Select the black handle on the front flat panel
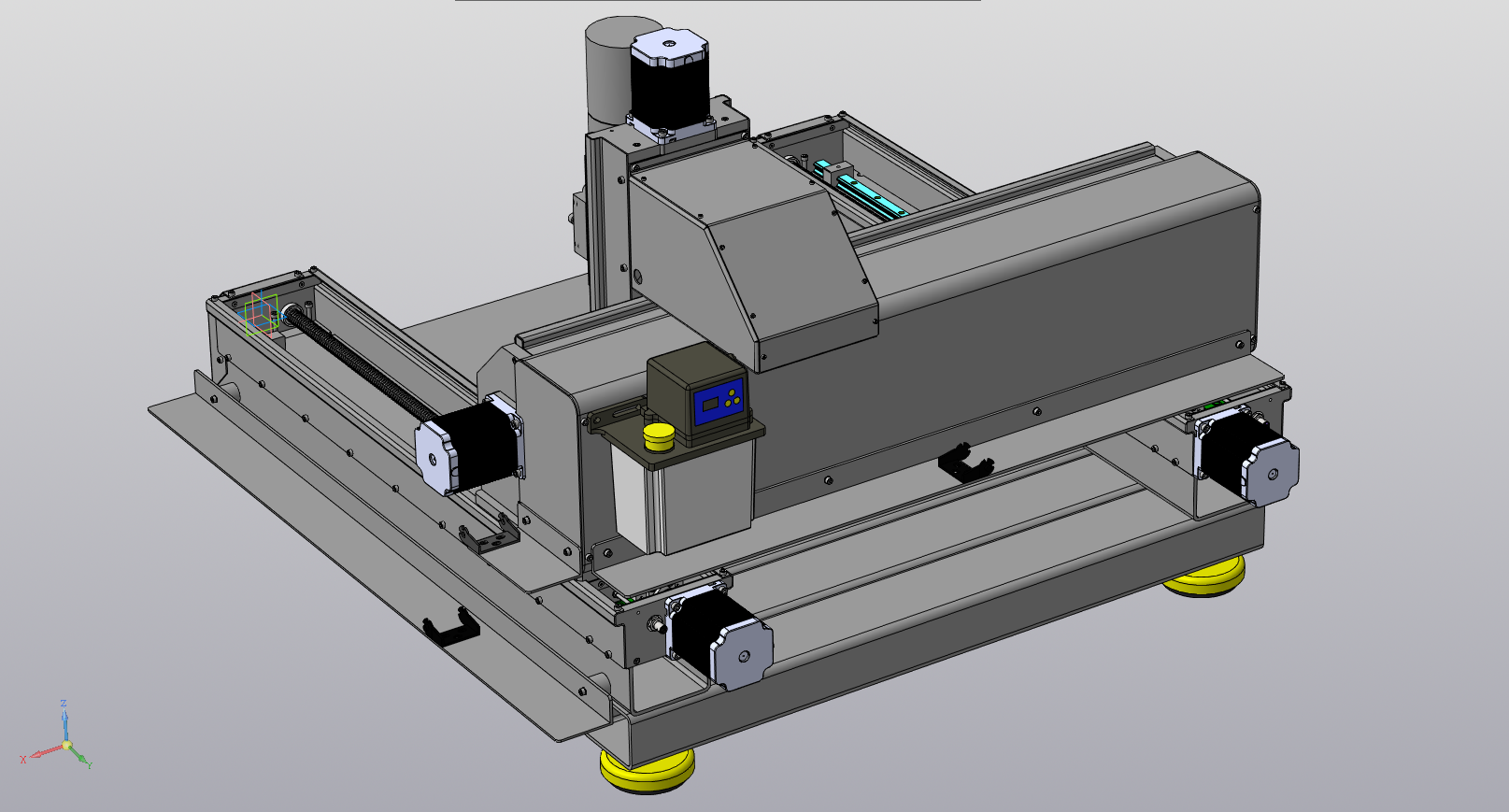This screenshot has width=1509, height=812. [x=450, y=625]
